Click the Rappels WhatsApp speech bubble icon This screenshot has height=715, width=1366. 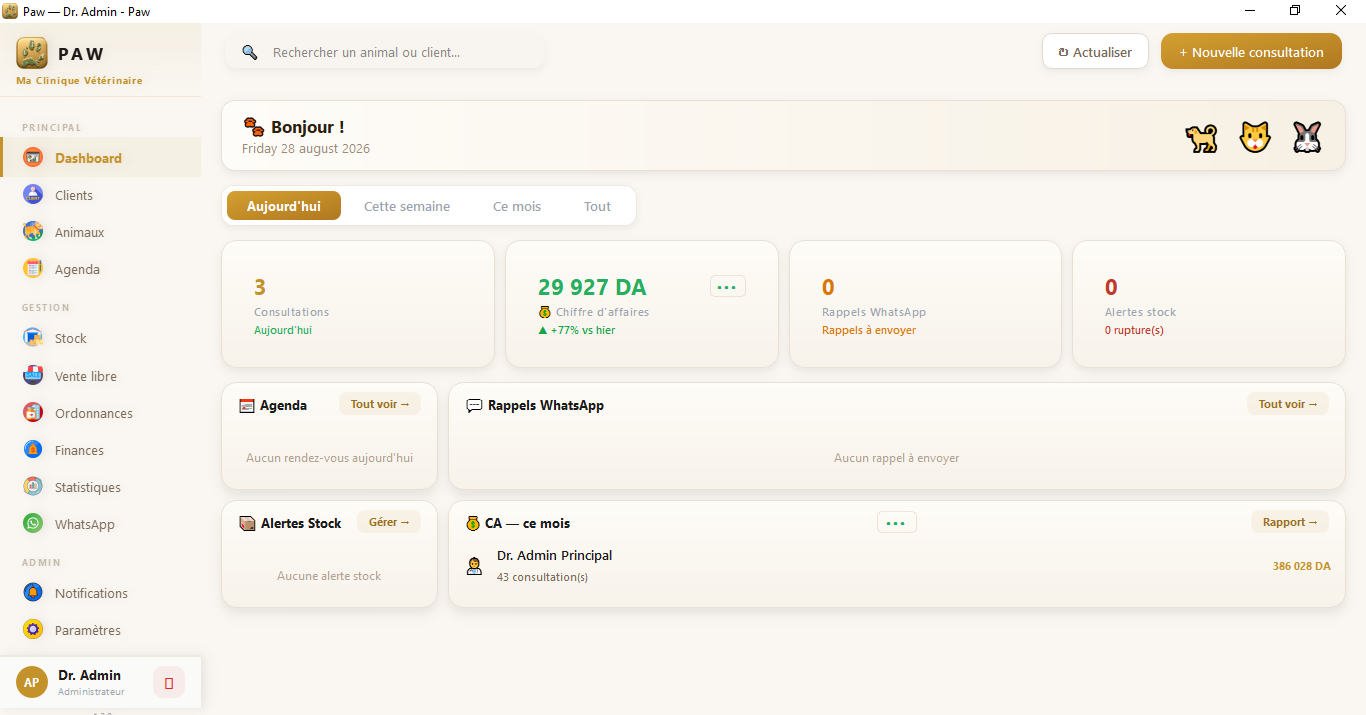[475, 406]
